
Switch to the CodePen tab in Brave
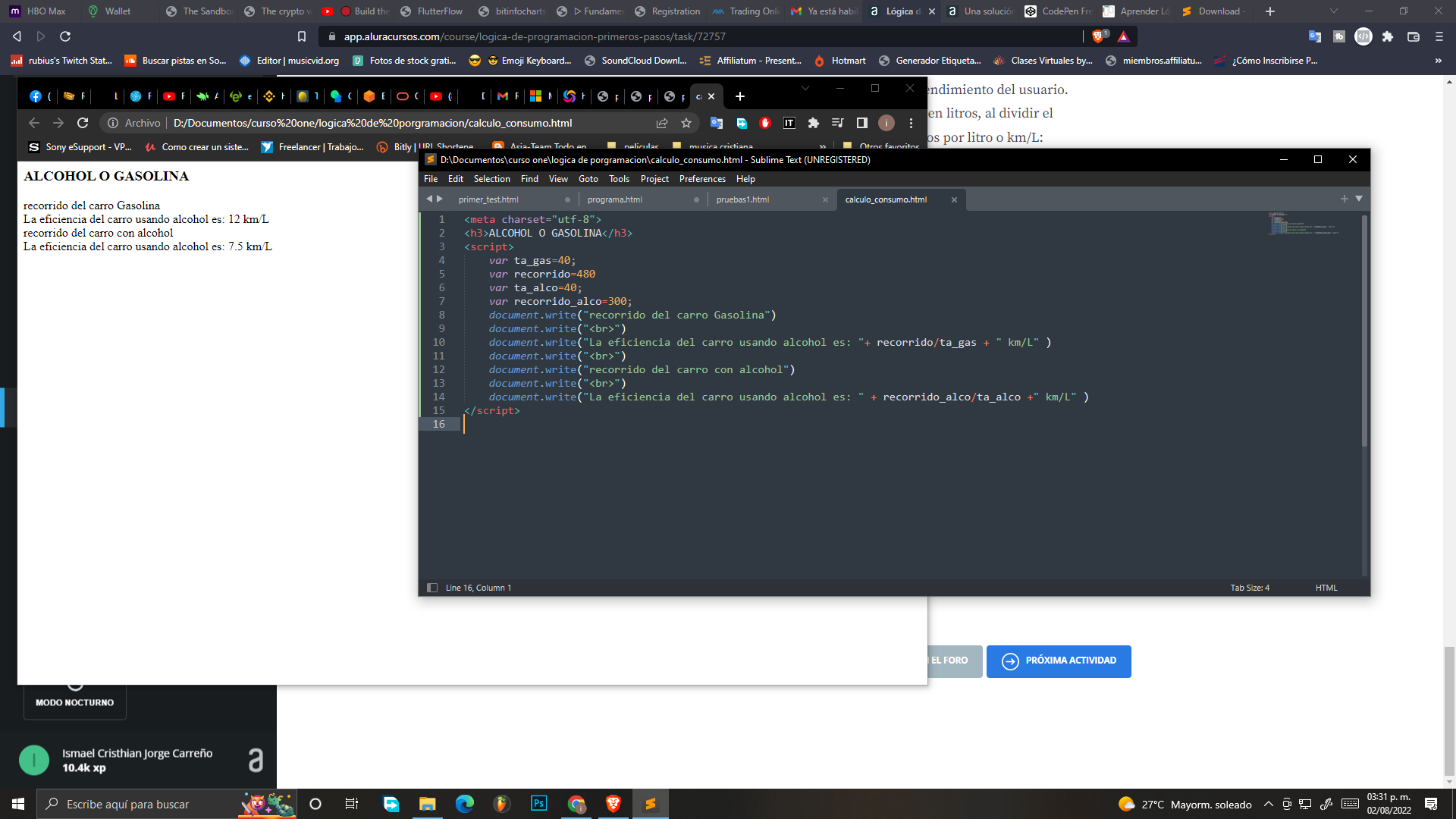[1059, 11]
